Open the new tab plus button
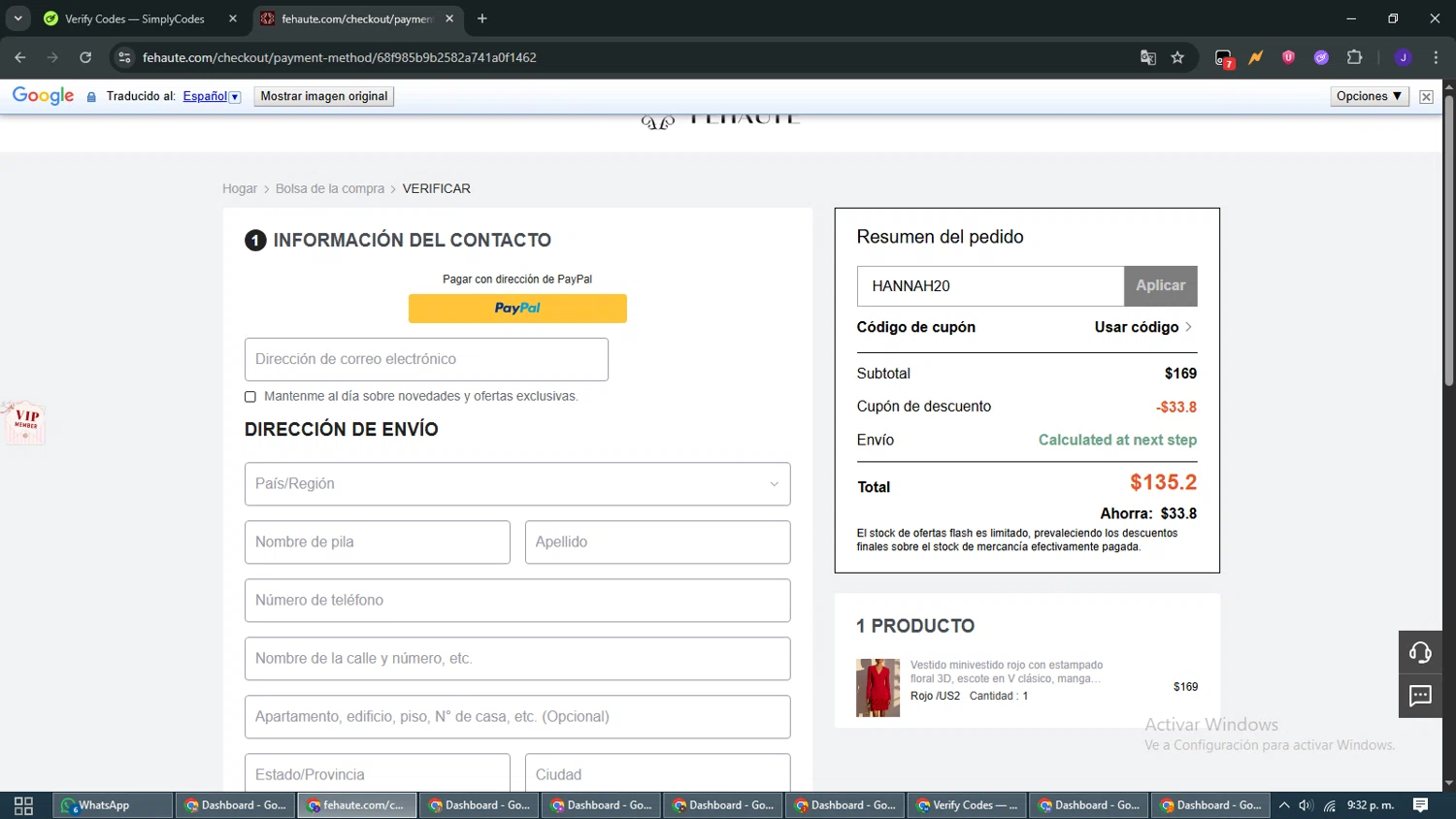This screenshot has width=1456, height=819. (482, 18)
